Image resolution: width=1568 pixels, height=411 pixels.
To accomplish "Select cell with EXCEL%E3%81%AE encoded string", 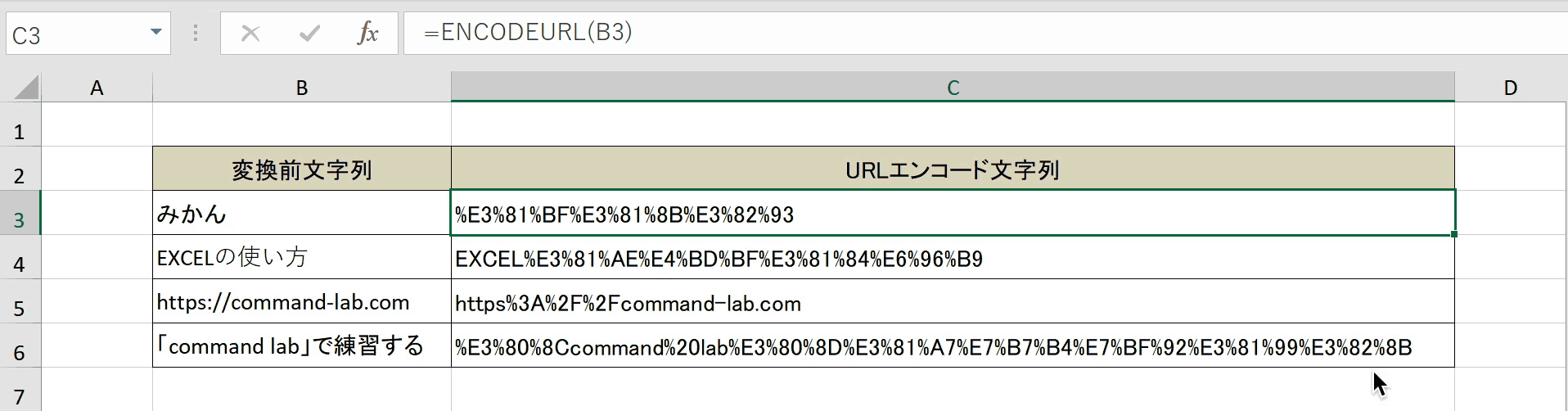I will 953,258.
